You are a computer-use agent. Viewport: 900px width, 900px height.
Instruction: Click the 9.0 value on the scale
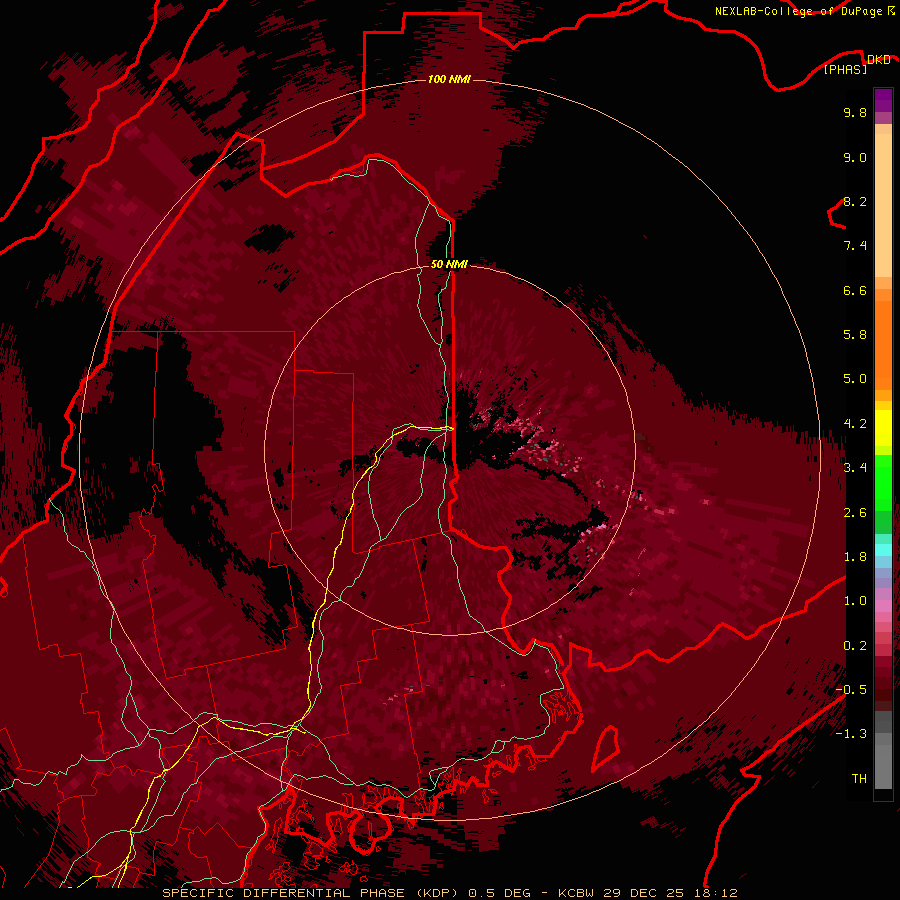pos(855,157)
